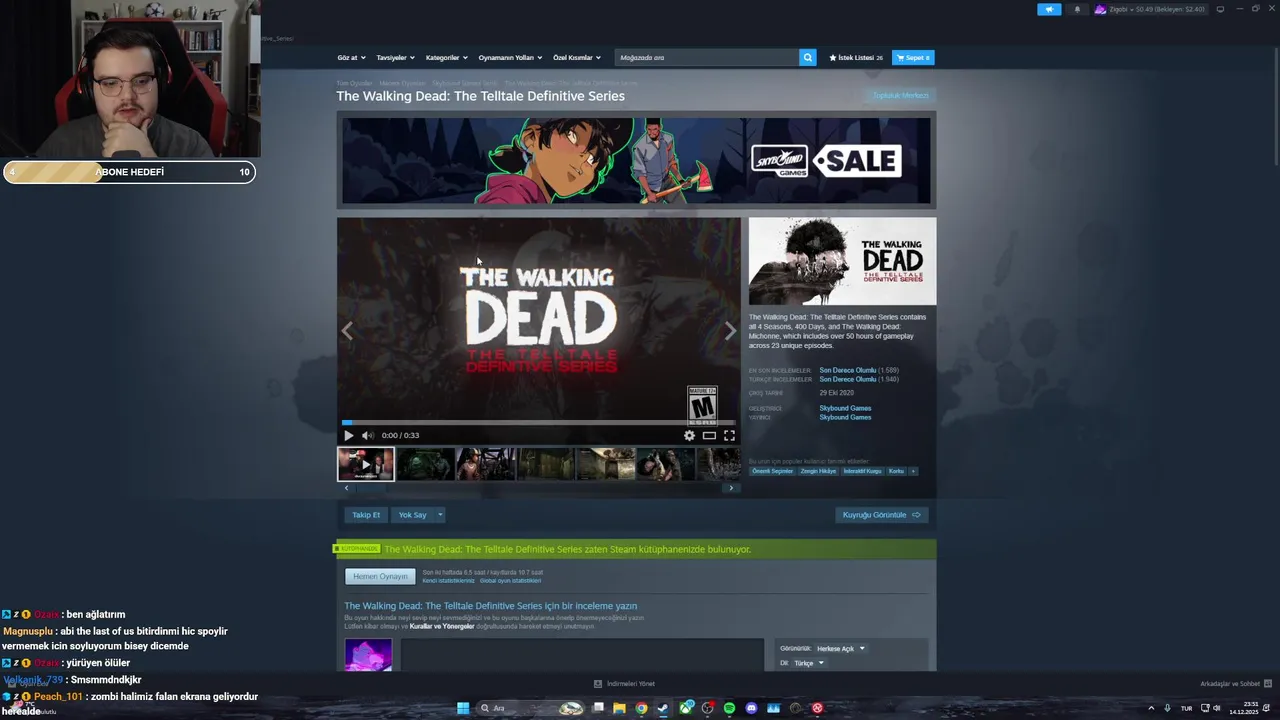
Task: Click the Yok Say button
Action: pos(413,515)
